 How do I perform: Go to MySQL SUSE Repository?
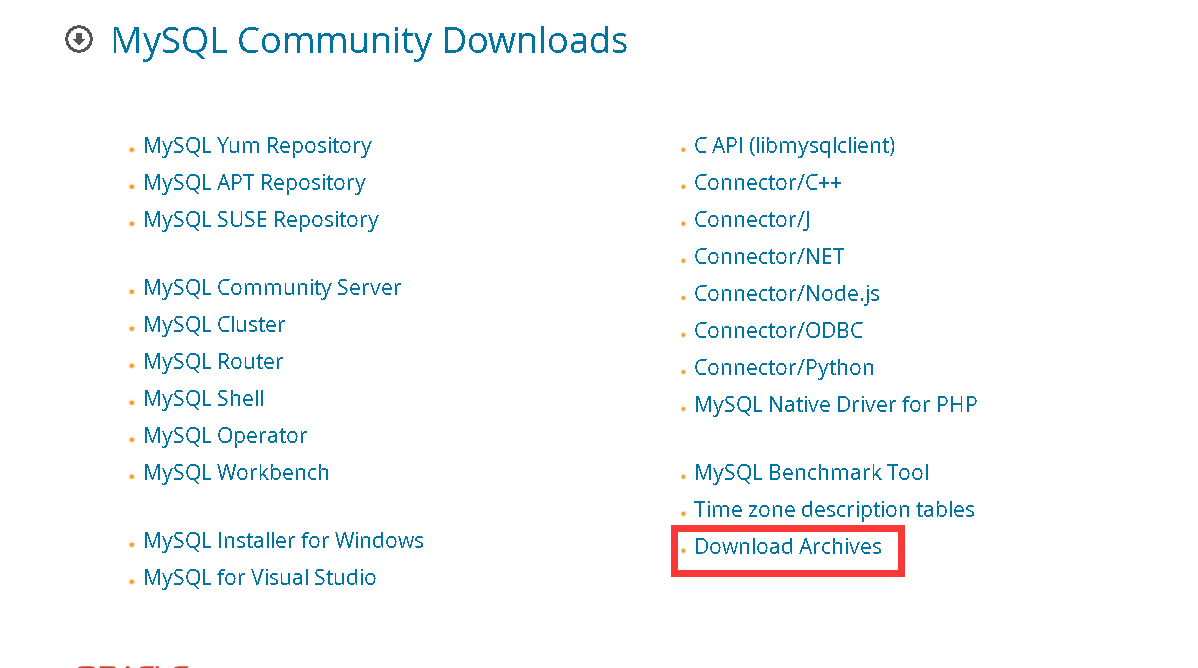pyautogui.click(x=261, y=220)
